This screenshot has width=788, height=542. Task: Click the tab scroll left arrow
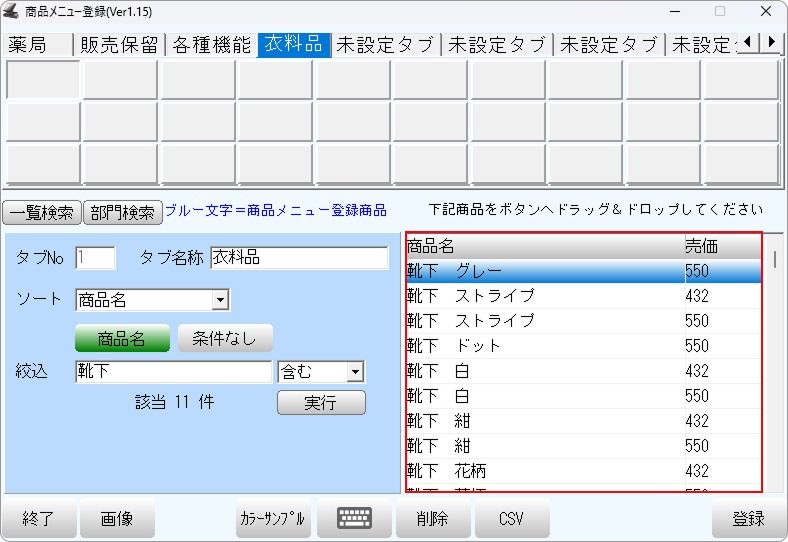[749, 42]
